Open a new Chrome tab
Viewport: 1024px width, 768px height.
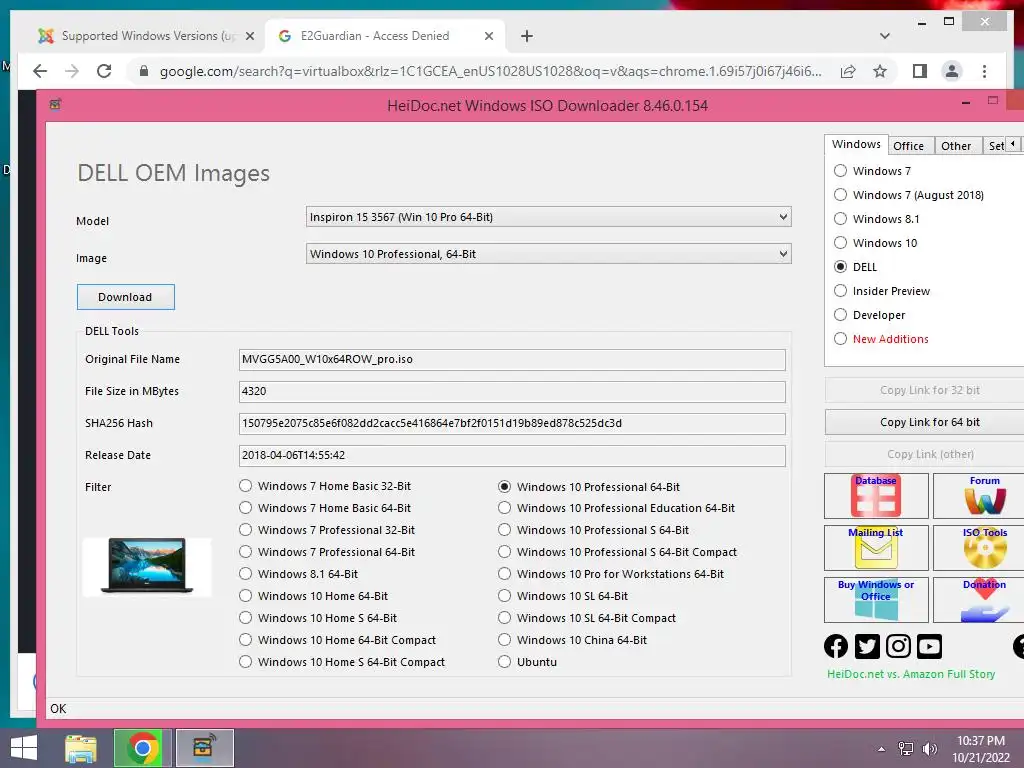[527, 37]
